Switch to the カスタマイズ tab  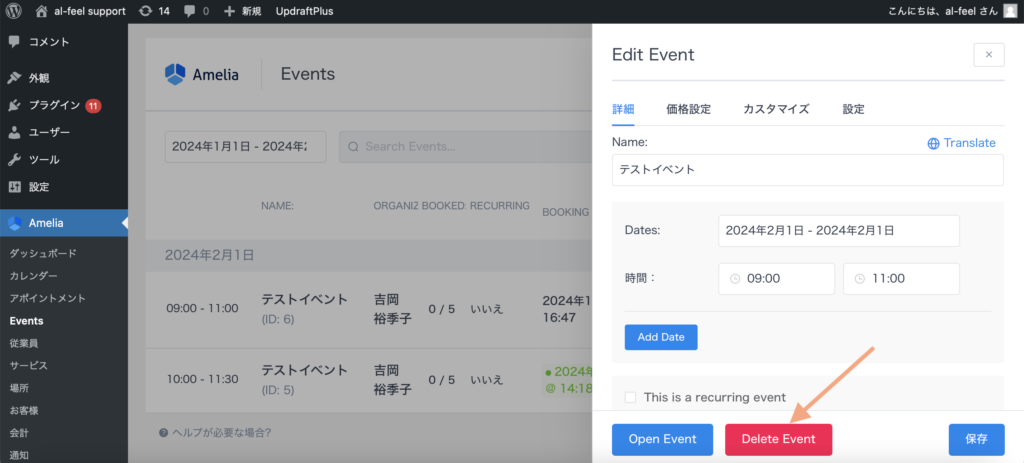(775, 109)
